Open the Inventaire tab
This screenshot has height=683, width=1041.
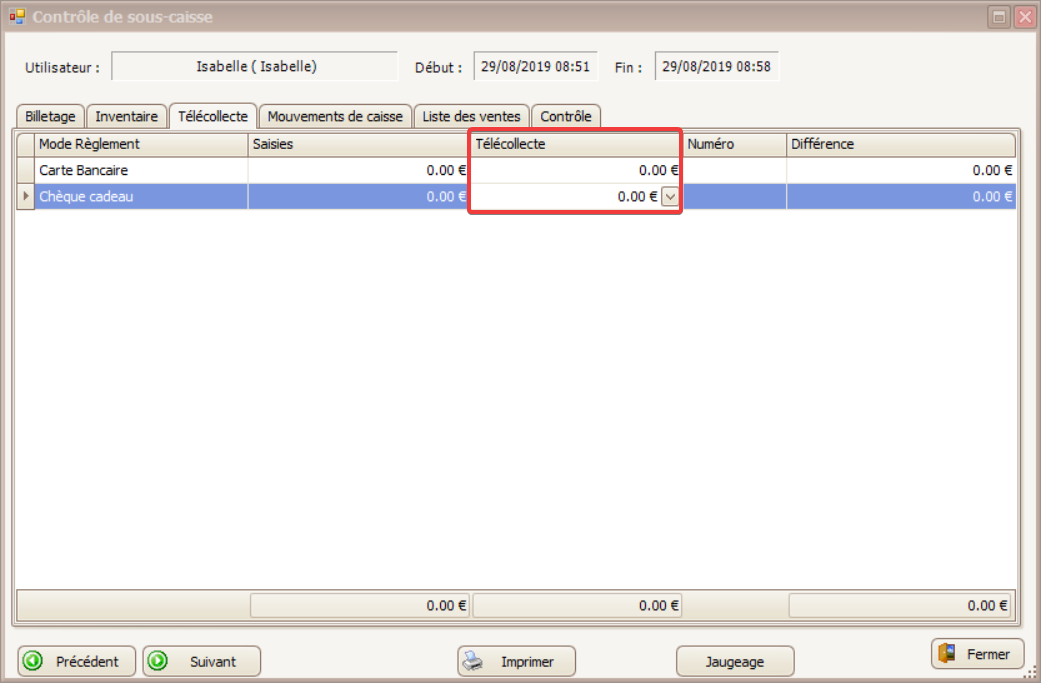[126, 116]
